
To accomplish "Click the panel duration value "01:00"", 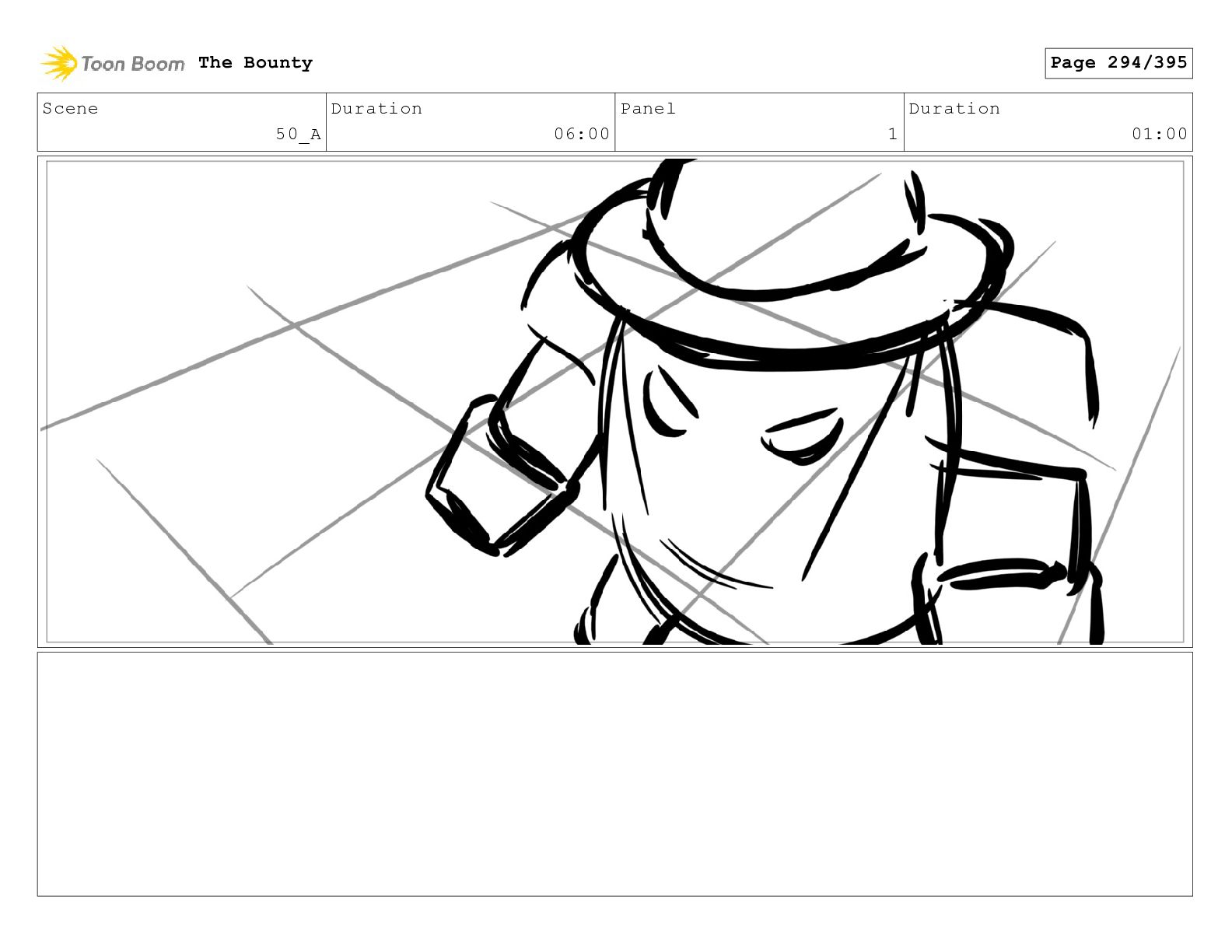I will click(1160, 134).
